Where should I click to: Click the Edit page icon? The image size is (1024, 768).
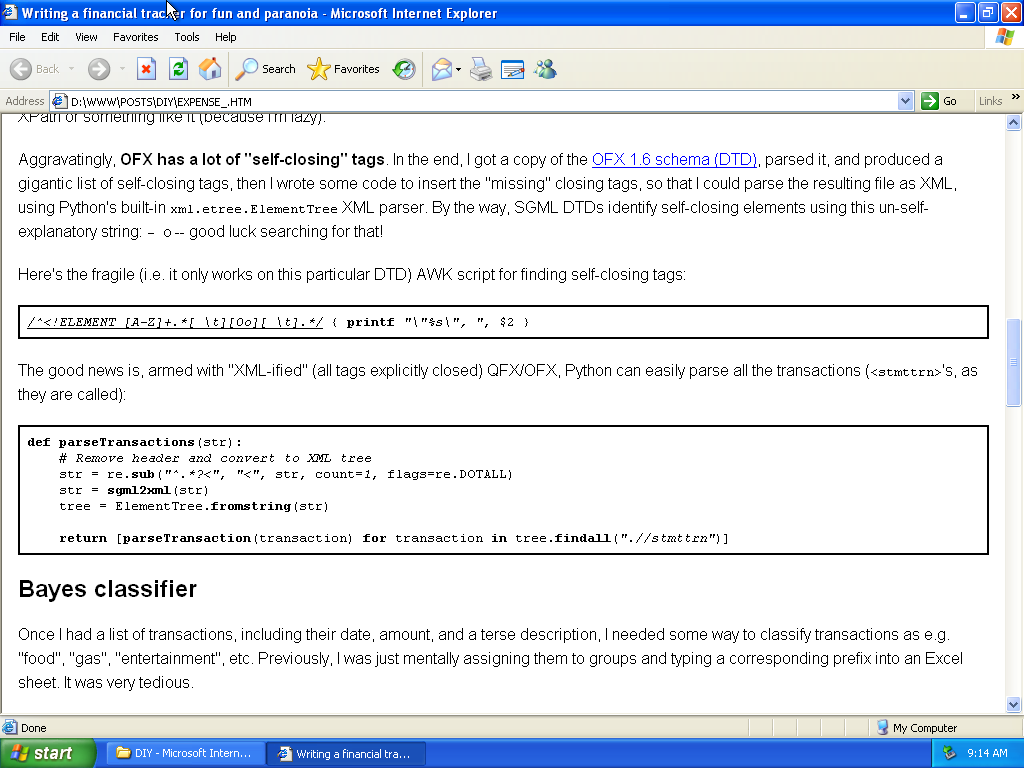pyautogui.click(x=513, y=69)
